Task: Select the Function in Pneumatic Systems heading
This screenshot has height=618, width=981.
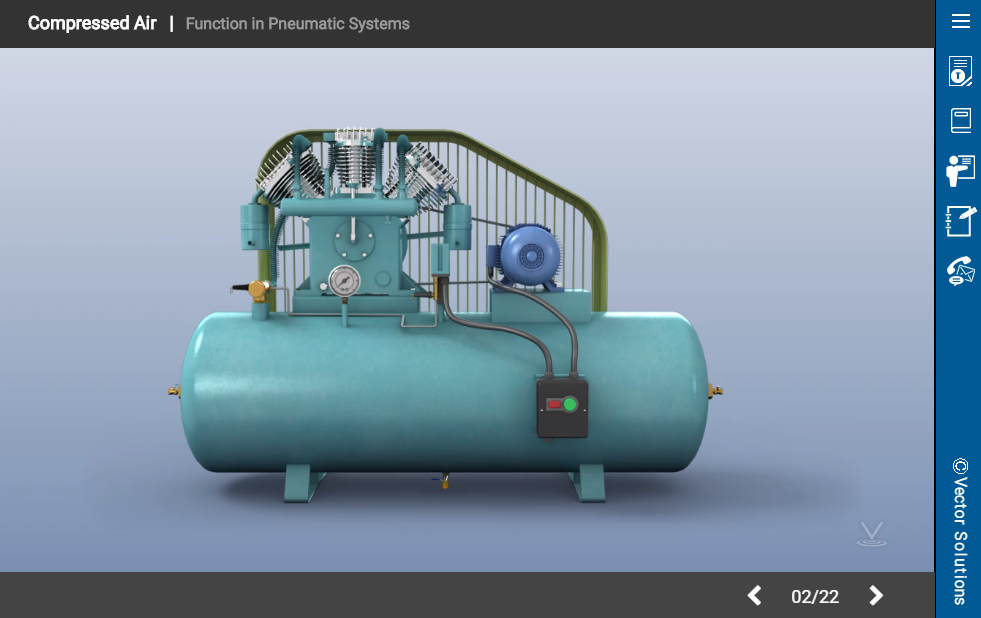Action: coord(296,24)
